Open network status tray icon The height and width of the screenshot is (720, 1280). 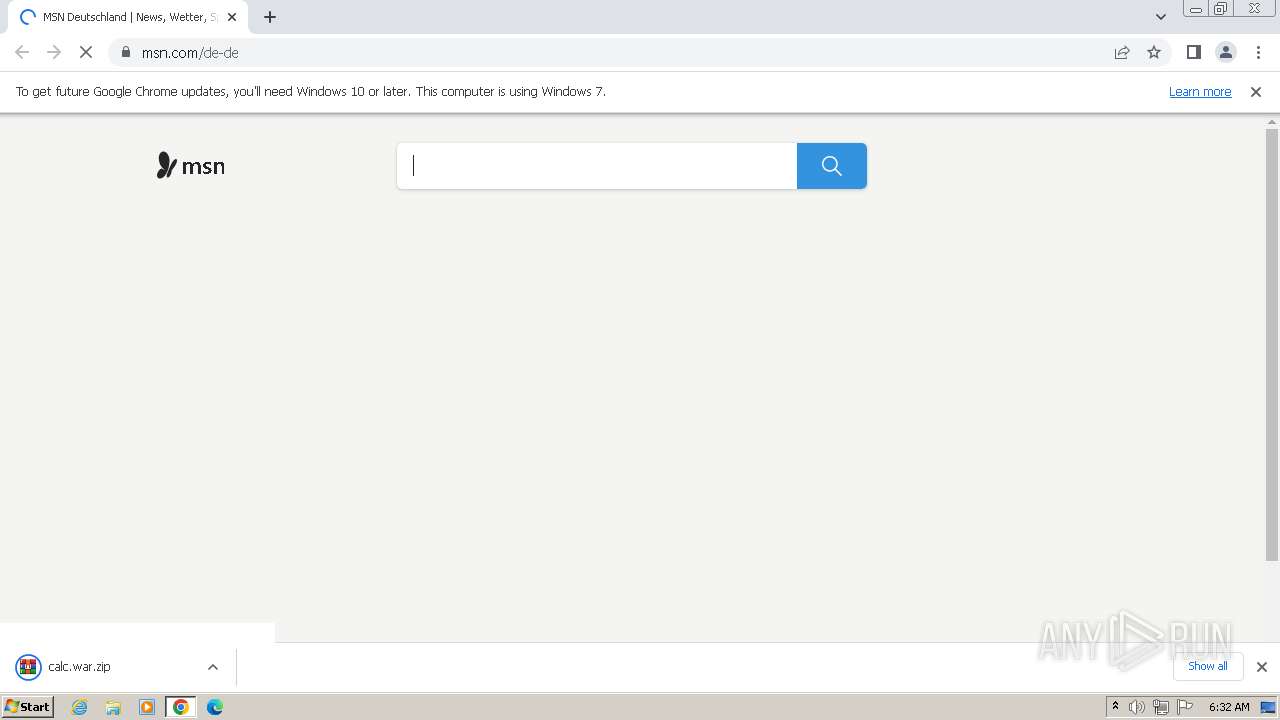point(1161,707)
